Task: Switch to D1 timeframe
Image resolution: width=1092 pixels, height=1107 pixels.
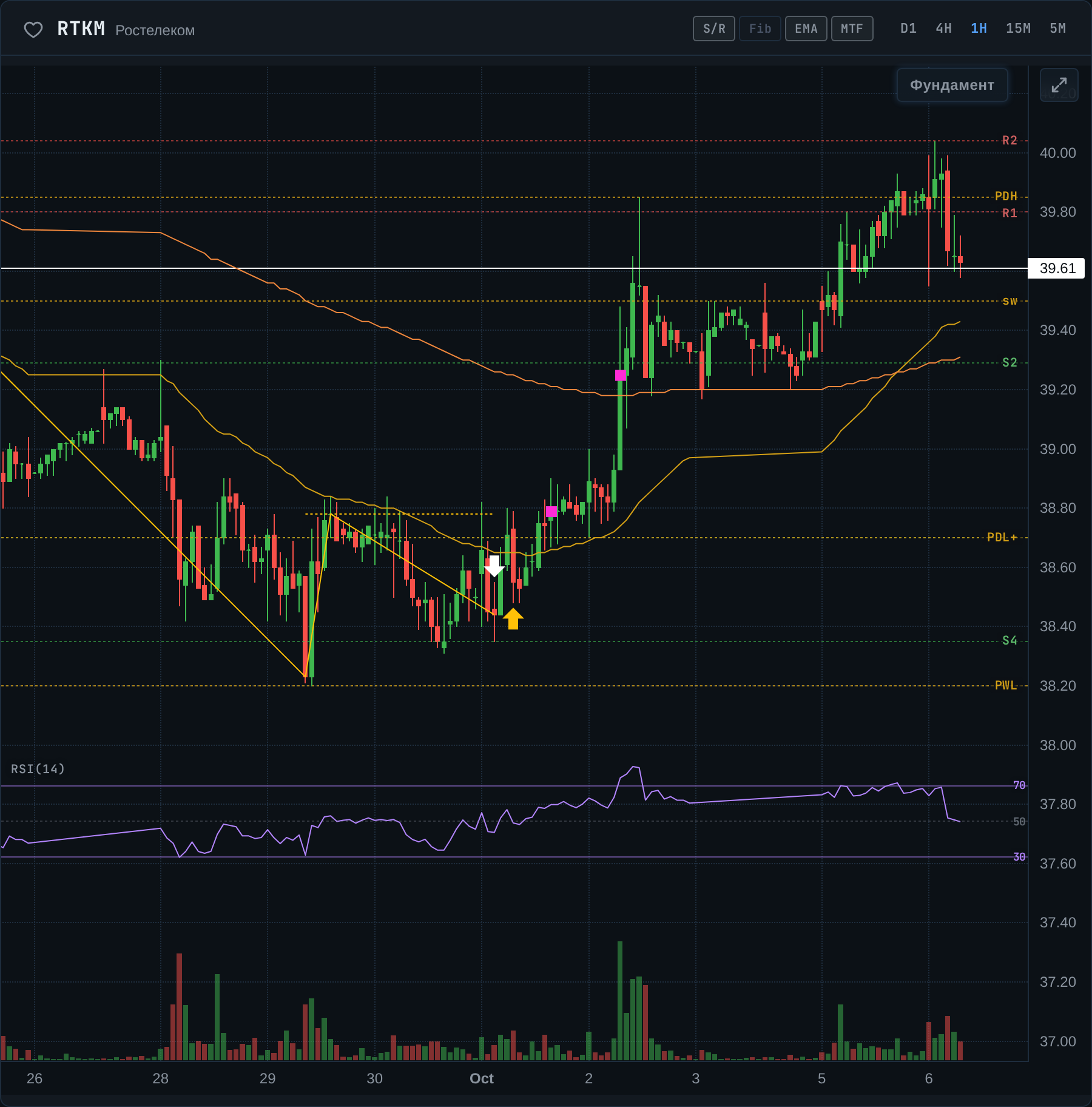Action: (908, 29)
